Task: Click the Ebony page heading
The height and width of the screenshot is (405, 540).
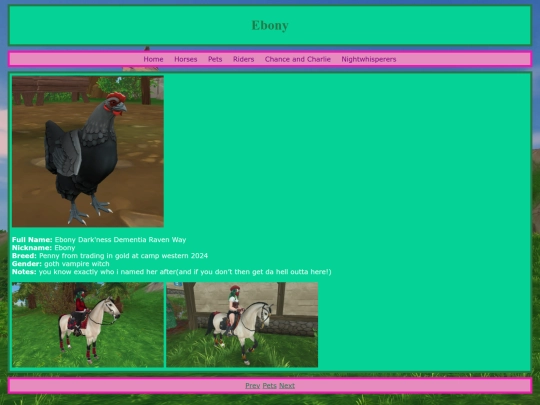Action: 270,25
